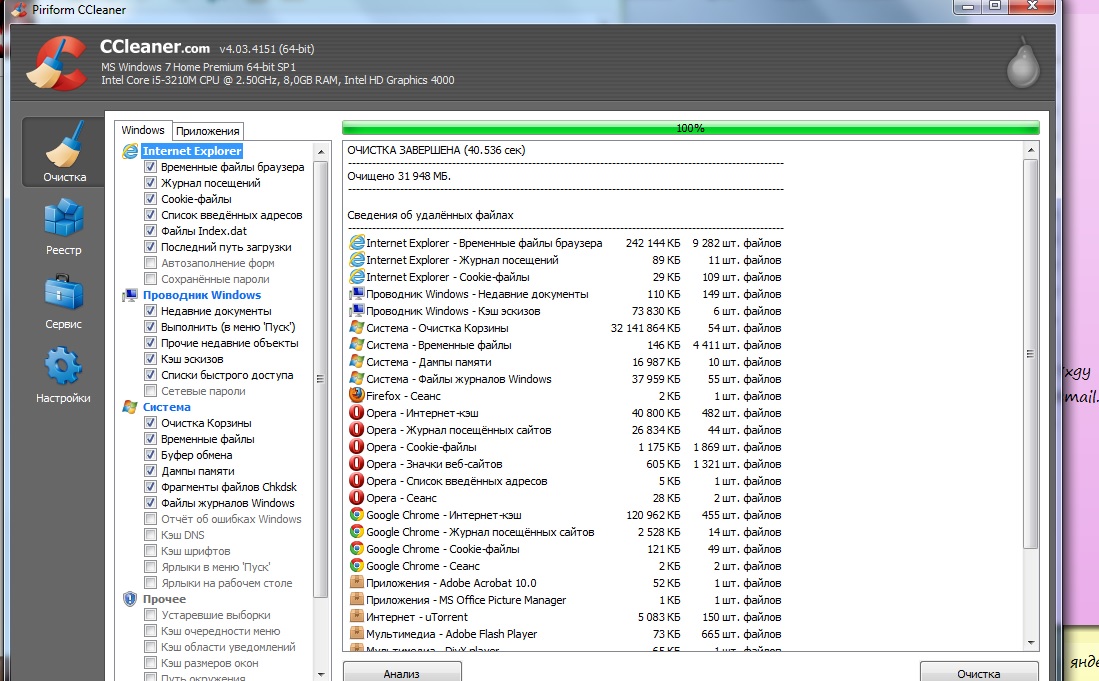Select Проводник Windows tree heading
This screenshot has width=1099, height=681.
pyautogui.click(x=202, y=295)
